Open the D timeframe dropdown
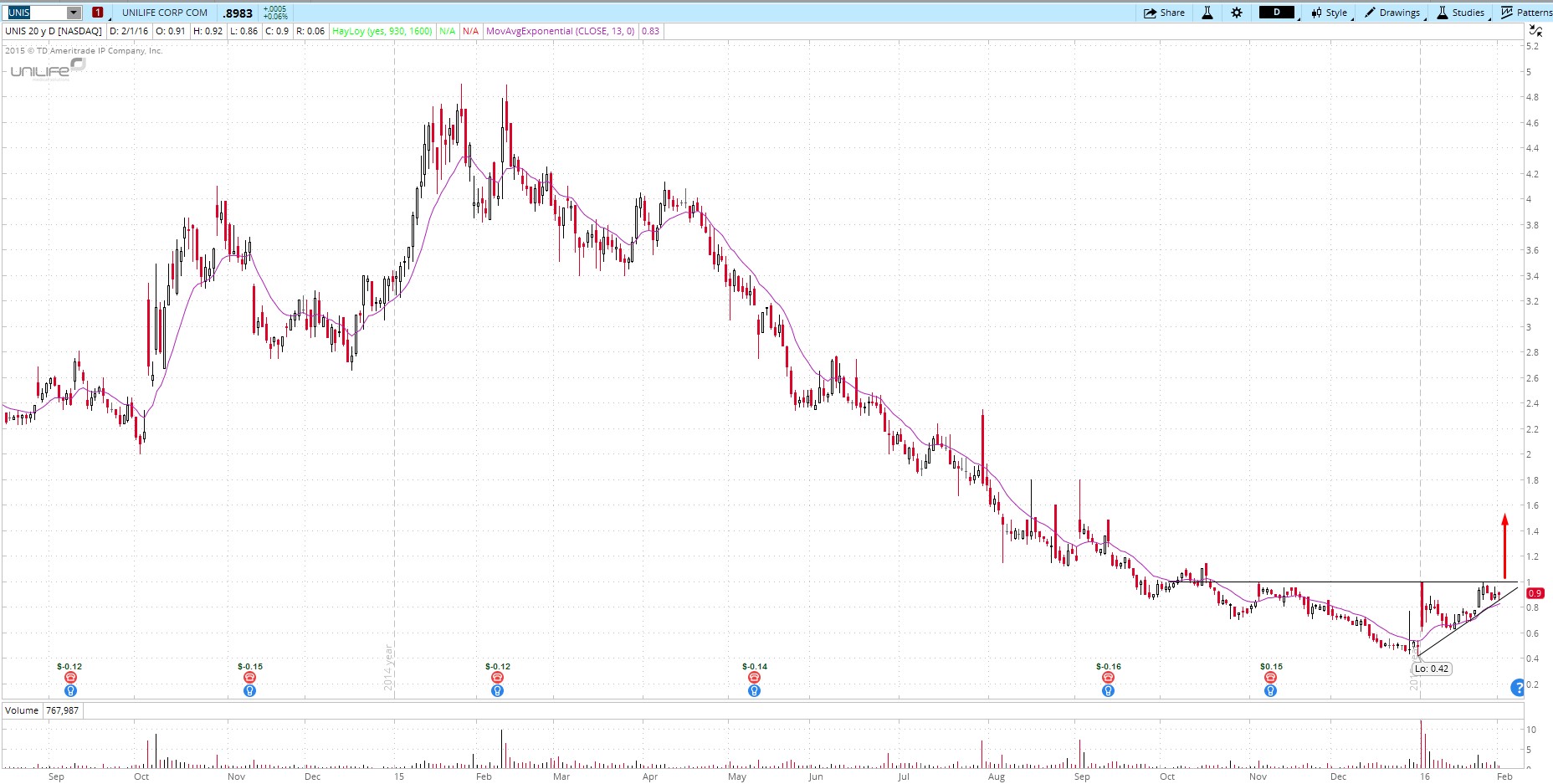 (1278, 13)
